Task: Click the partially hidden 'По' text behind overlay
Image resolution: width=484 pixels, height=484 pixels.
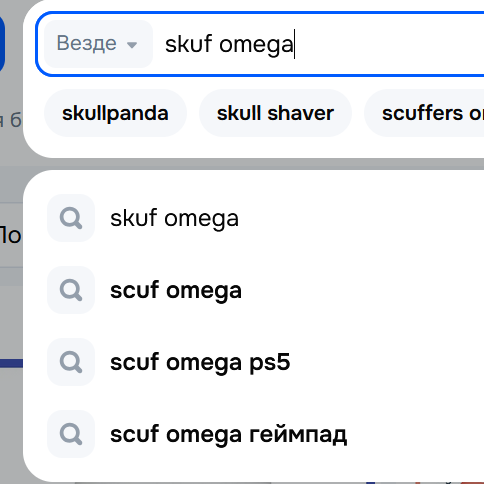Action: [11, 235]
